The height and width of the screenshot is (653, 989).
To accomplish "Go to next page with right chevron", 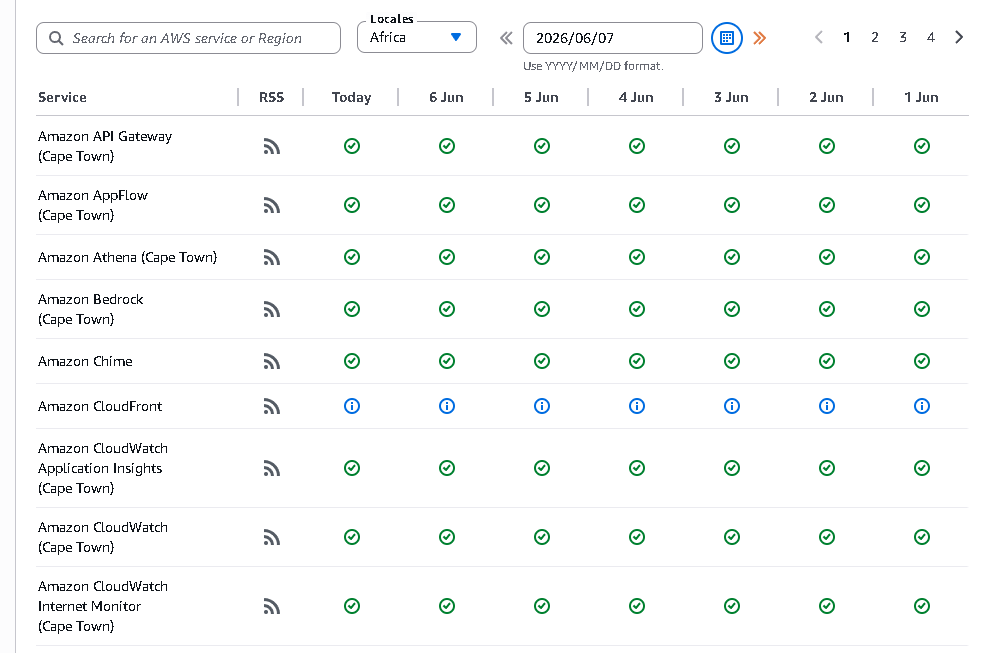I will point(959,37).
